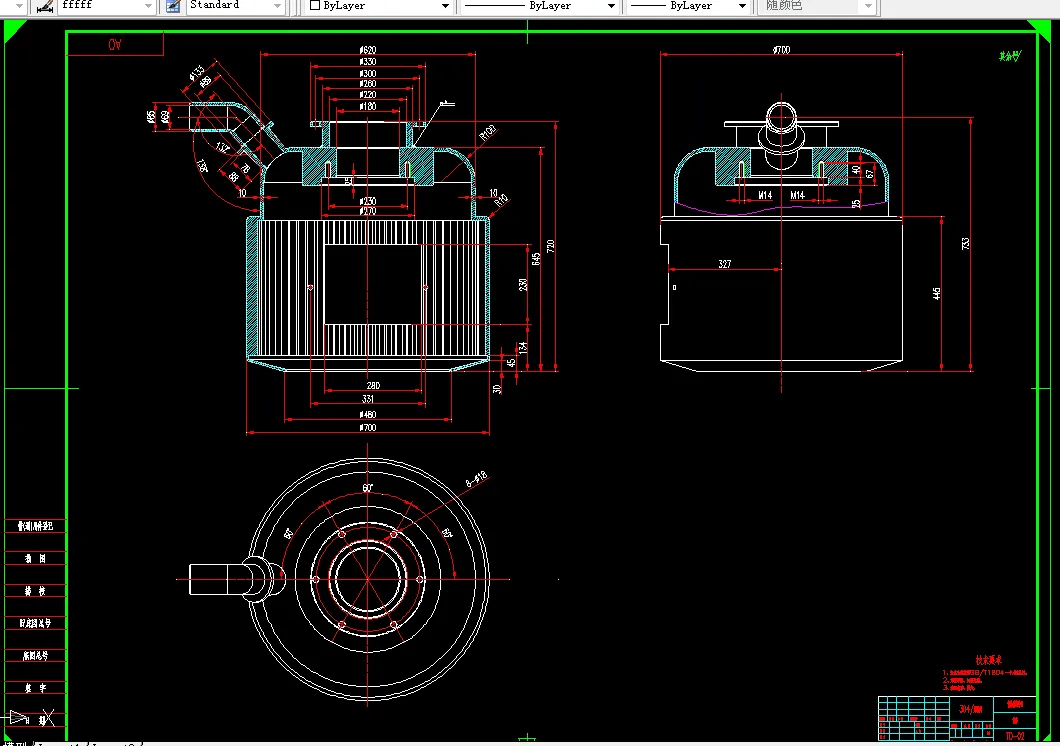1060x746 pixels.
Task: Select the ø260 dimension text
Action: 368,84
